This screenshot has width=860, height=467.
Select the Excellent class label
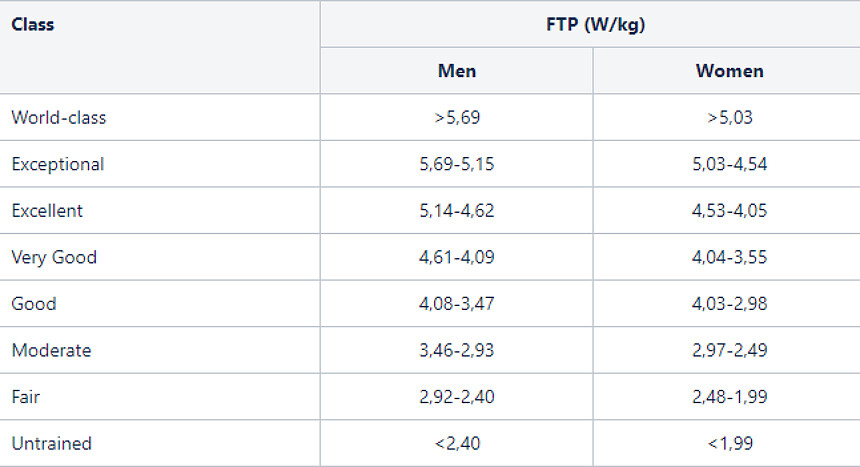pos(47,211)
